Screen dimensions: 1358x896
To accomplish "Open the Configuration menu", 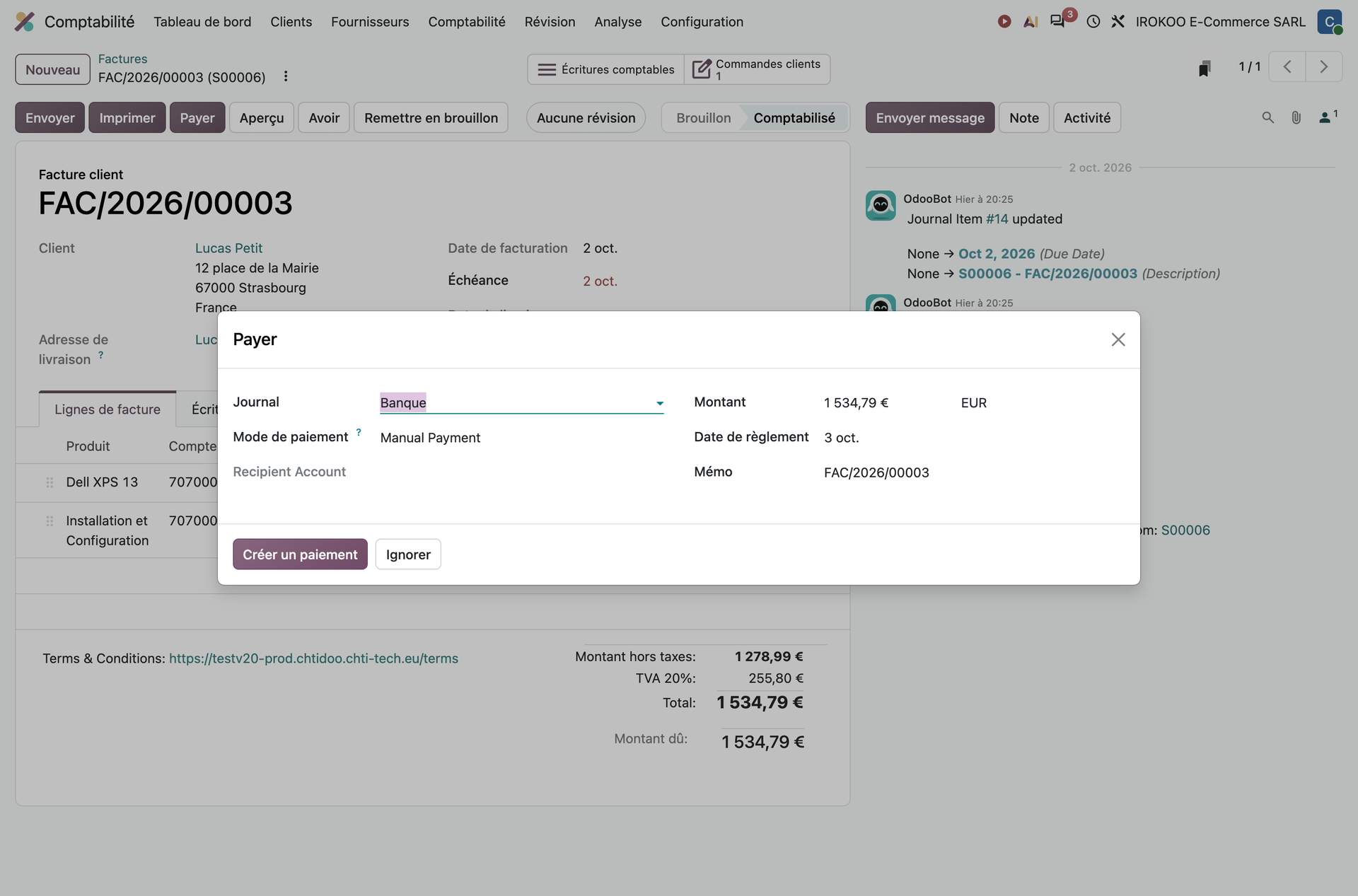I will click(702, 22).
